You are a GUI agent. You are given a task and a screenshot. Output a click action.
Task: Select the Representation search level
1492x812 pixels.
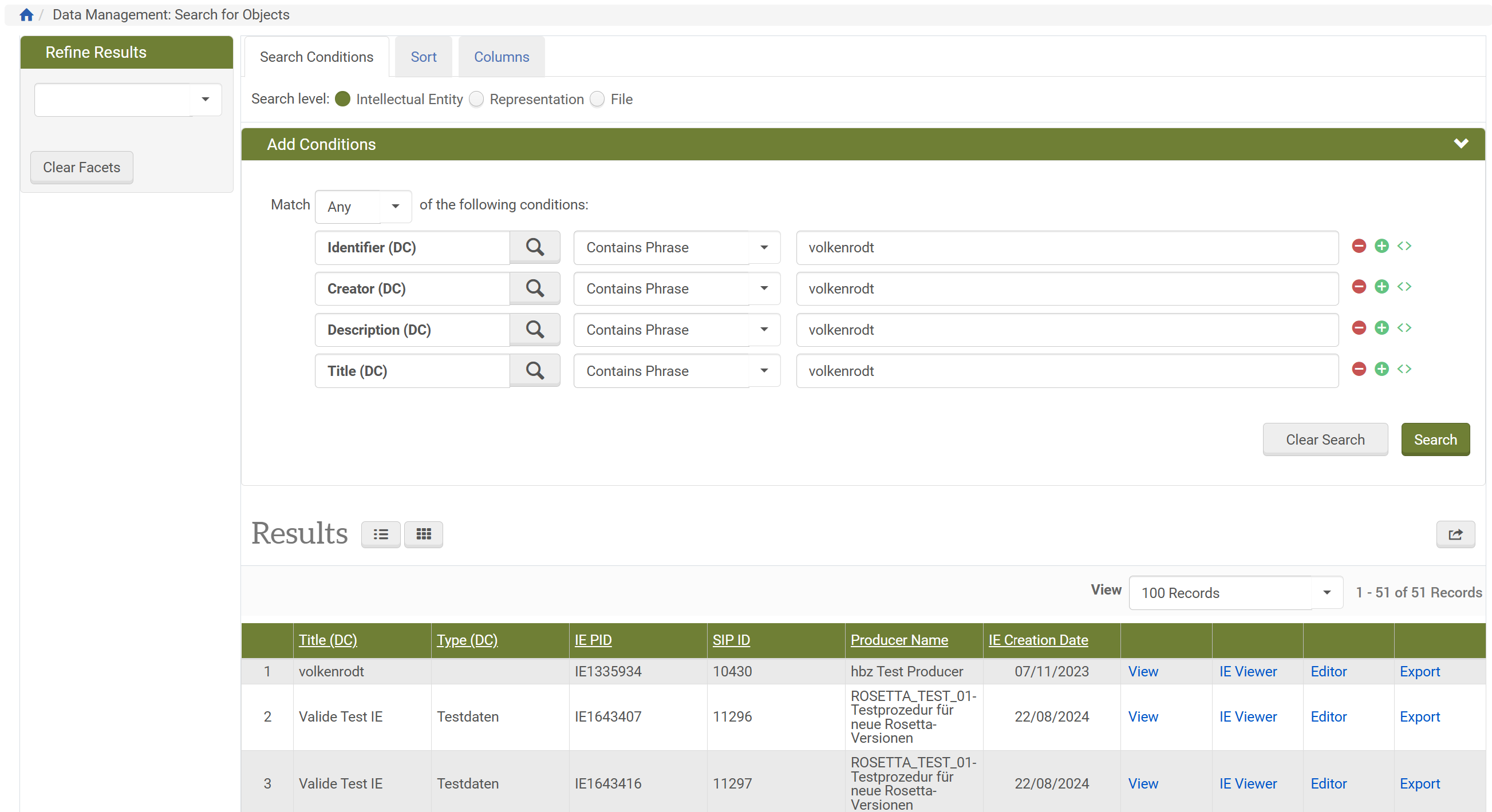point(476,99)
